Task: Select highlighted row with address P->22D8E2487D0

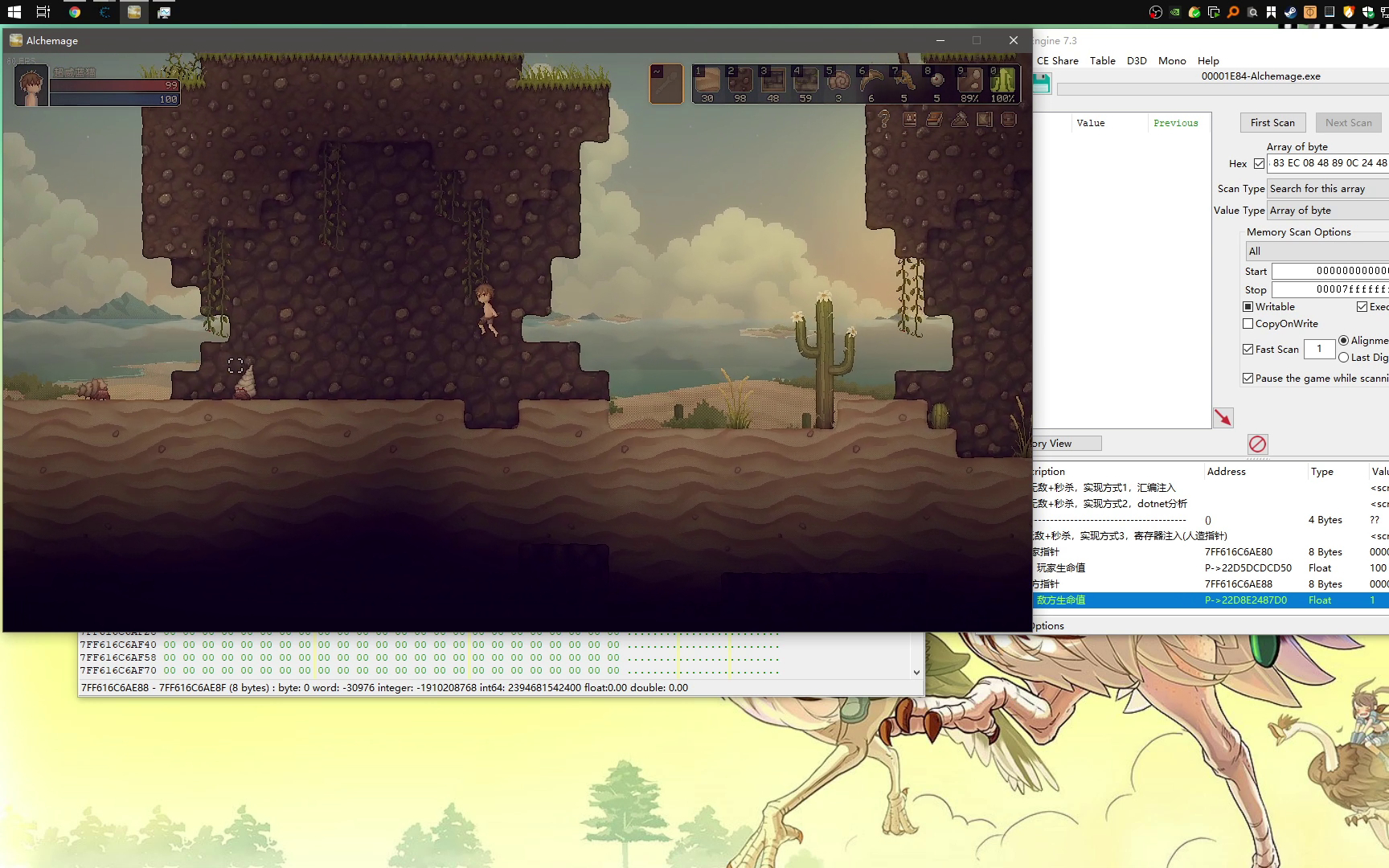Action: click(1211, 600)
